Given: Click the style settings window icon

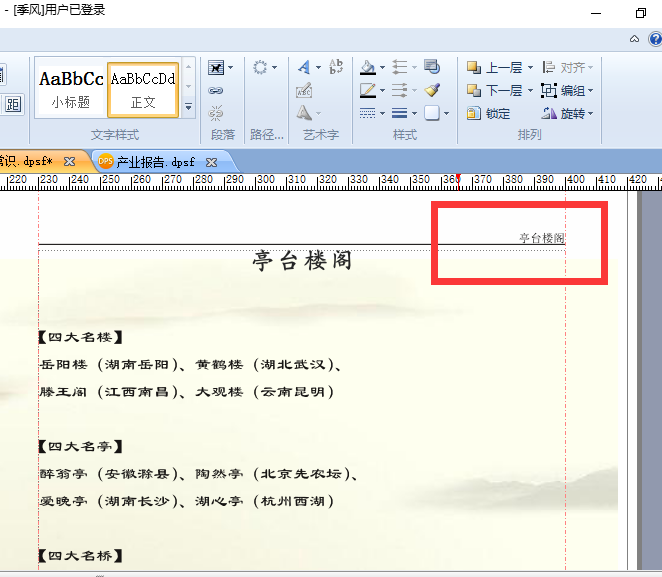Looking at the screenshot, I should (432, 66).
